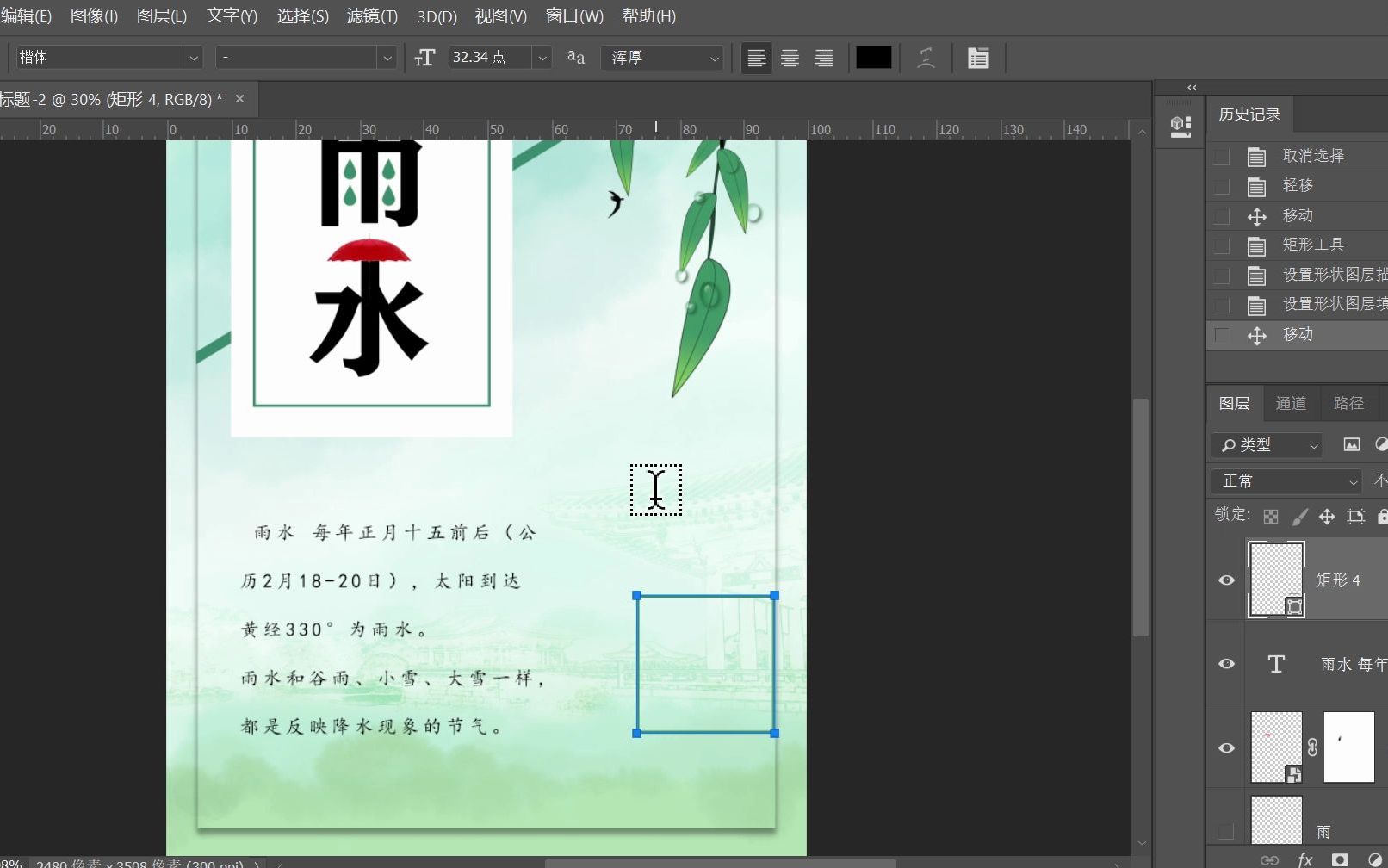This screenshot has width=1388, height=868.
Task: Select the 矩形 4 layer thumbnail
Action: coord(1276,579)
